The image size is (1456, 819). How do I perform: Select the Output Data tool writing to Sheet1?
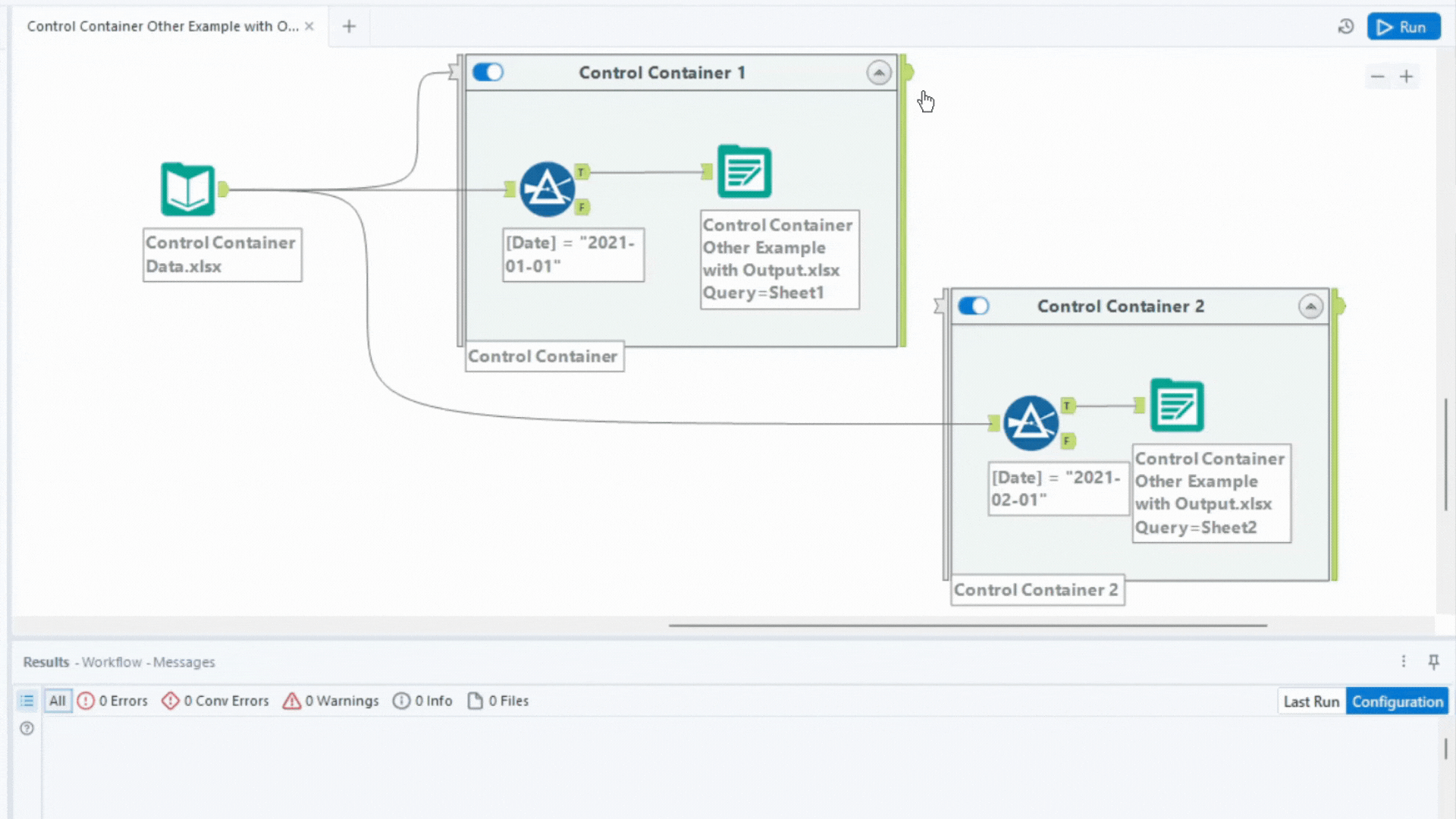pos(744,171)
